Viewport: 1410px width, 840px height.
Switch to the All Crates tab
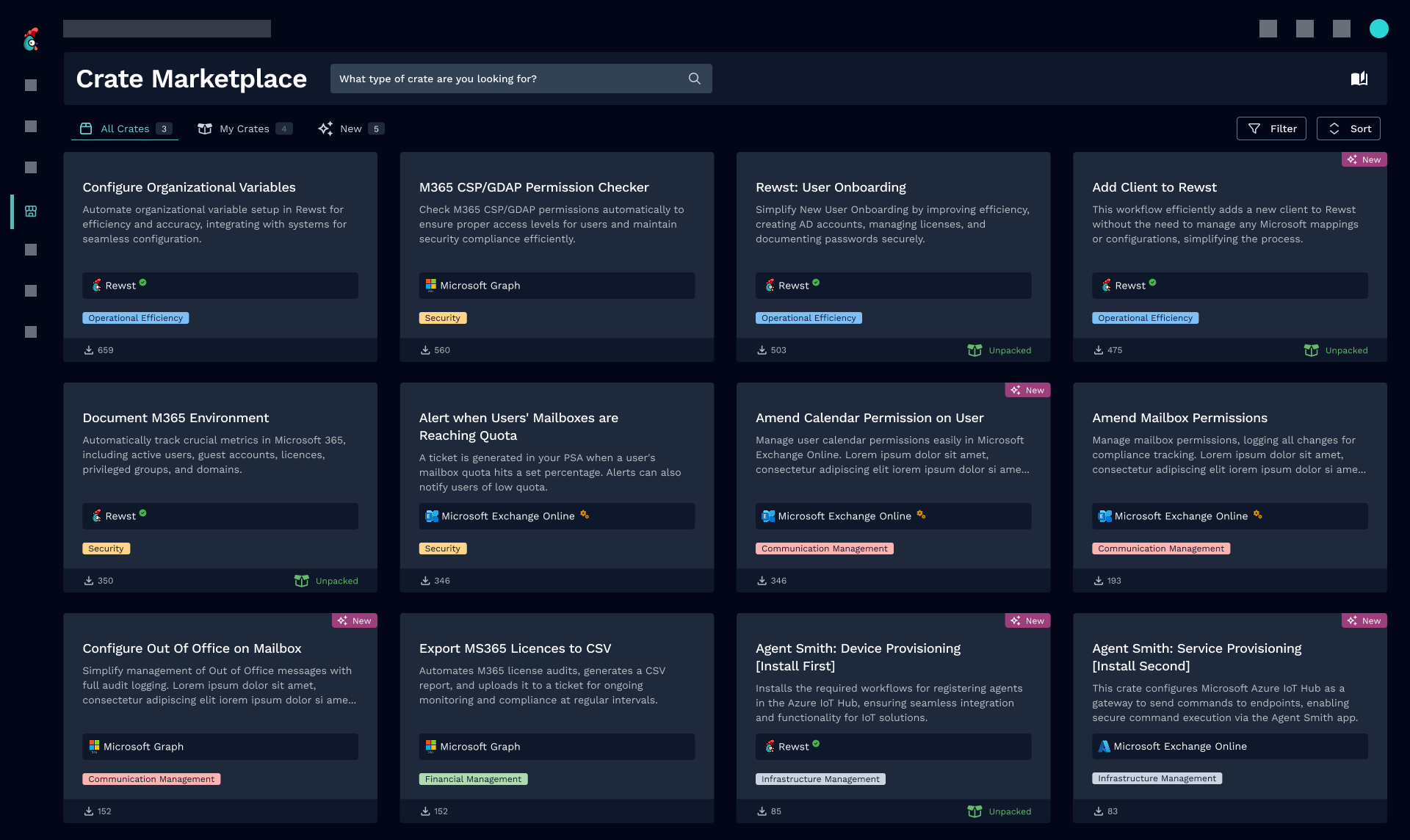125,128
